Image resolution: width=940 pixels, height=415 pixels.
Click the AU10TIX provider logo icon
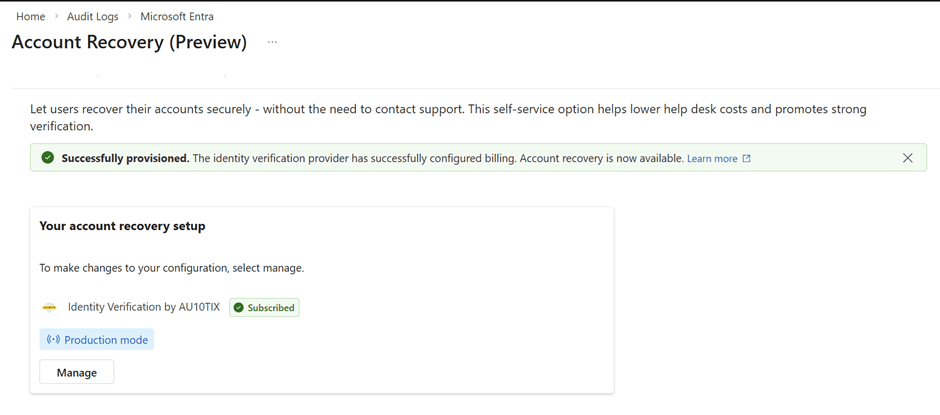coord(49,308)
